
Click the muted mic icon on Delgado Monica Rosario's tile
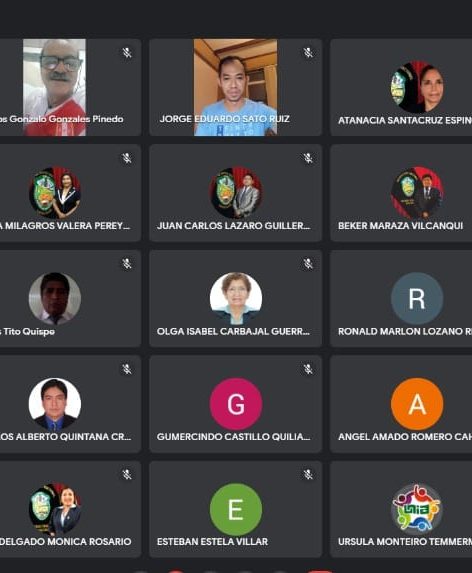(x=127, y=474)
